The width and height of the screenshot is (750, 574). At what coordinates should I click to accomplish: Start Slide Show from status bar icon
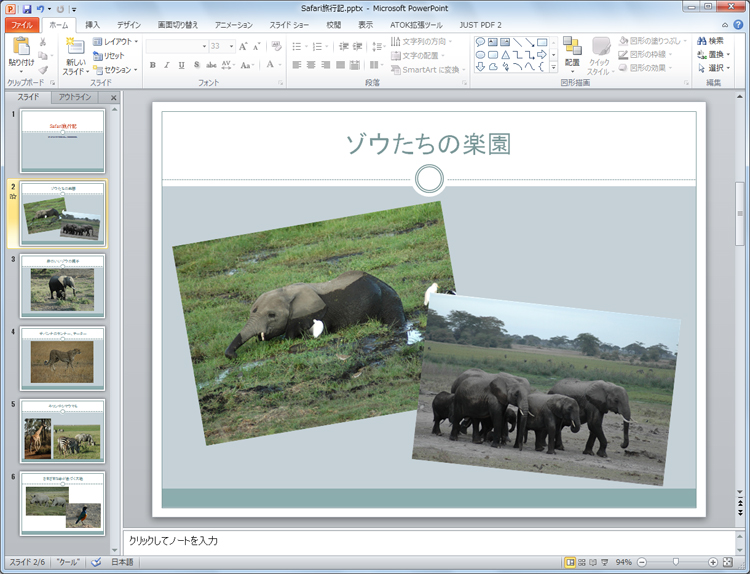605,563
